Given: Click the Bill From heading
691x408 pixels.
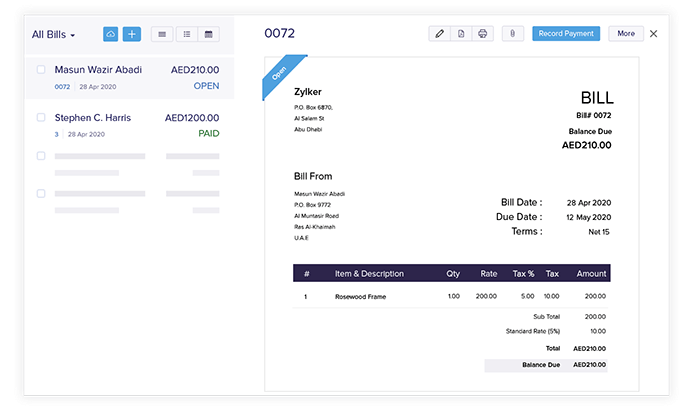Looking at the screenshot, I should point(313,176).
